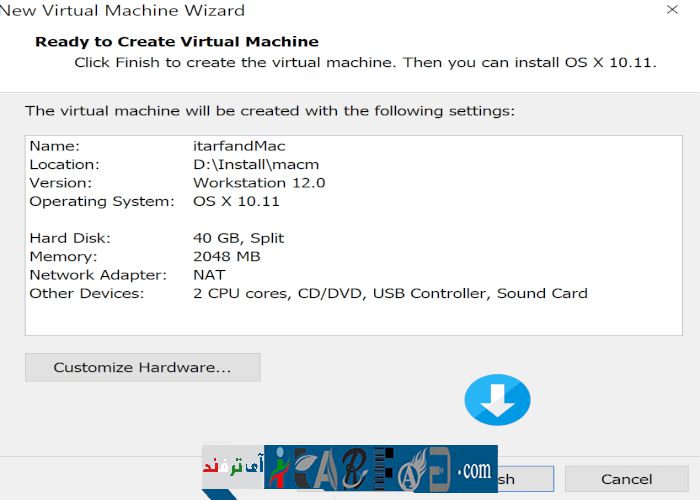Screen dimensions: 700x500
Task: Select the Workstation 12.0 version entry
Action: 258,183
